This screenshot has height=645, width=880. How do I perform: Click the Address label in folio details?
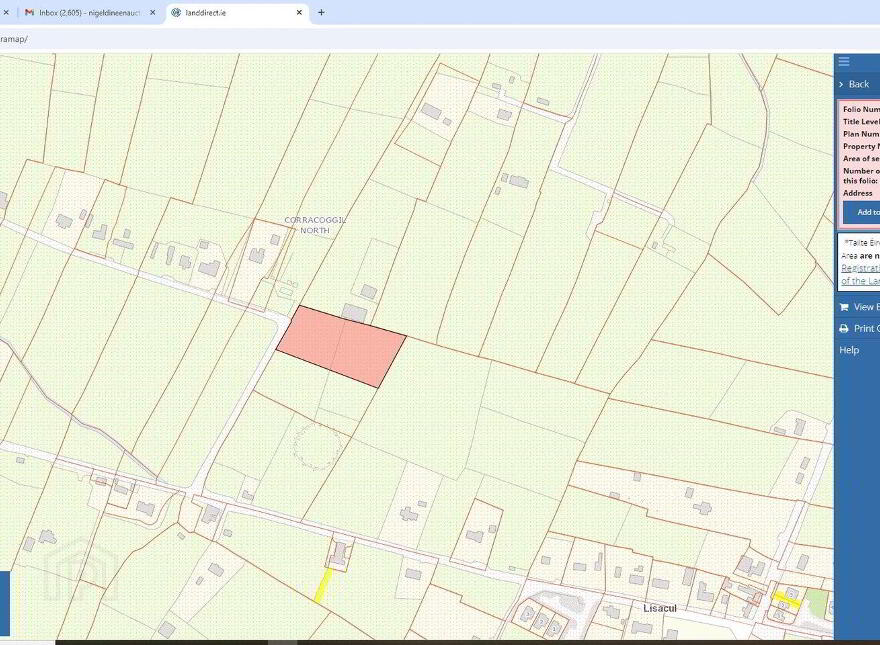tap(858, 193)
